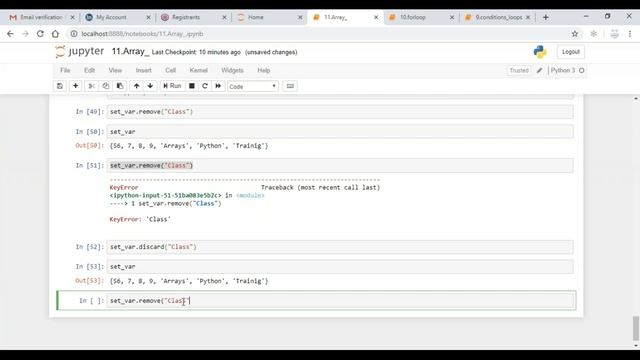The height and width of the screenshot is (360, 640).
Task: Move selected cell down arrow
Action: click(x=150, y=86)
